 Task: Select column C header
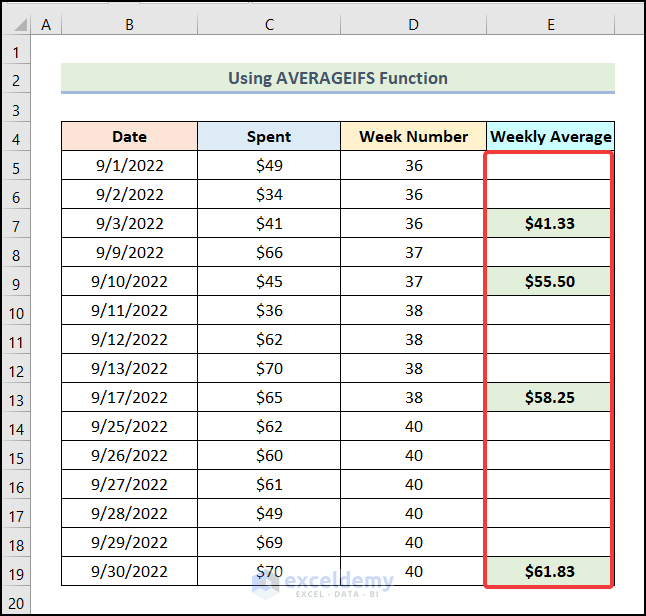click(x=269, y=25)
